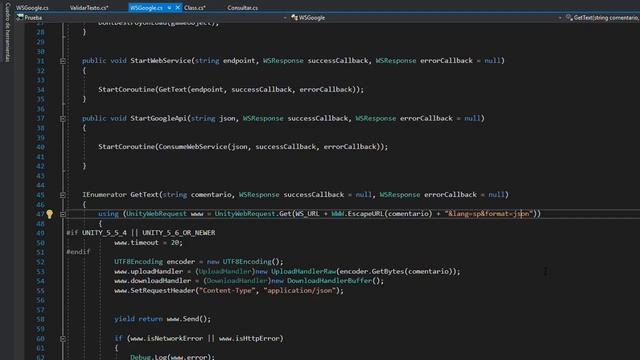The height and width of the screenshot is (360, 640).
Task: Switch to the Consultar.cs tab
Action: [242, 8]
